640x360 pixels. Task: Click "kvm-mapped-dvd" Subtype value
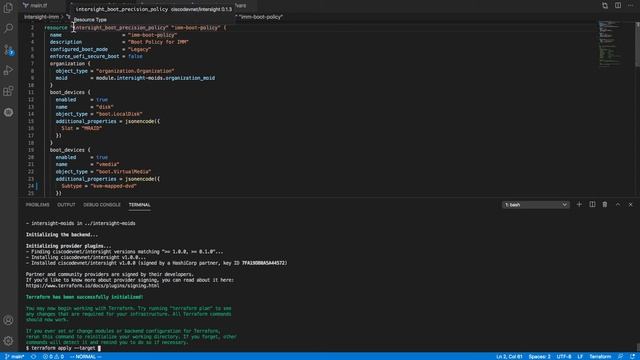click(113, 186)
